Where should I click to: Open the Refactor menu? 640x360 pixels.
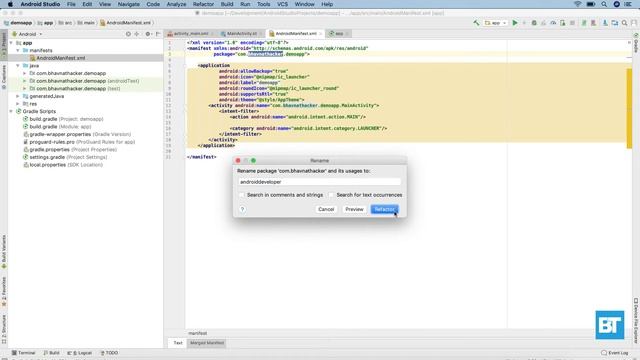pos(203,4)
